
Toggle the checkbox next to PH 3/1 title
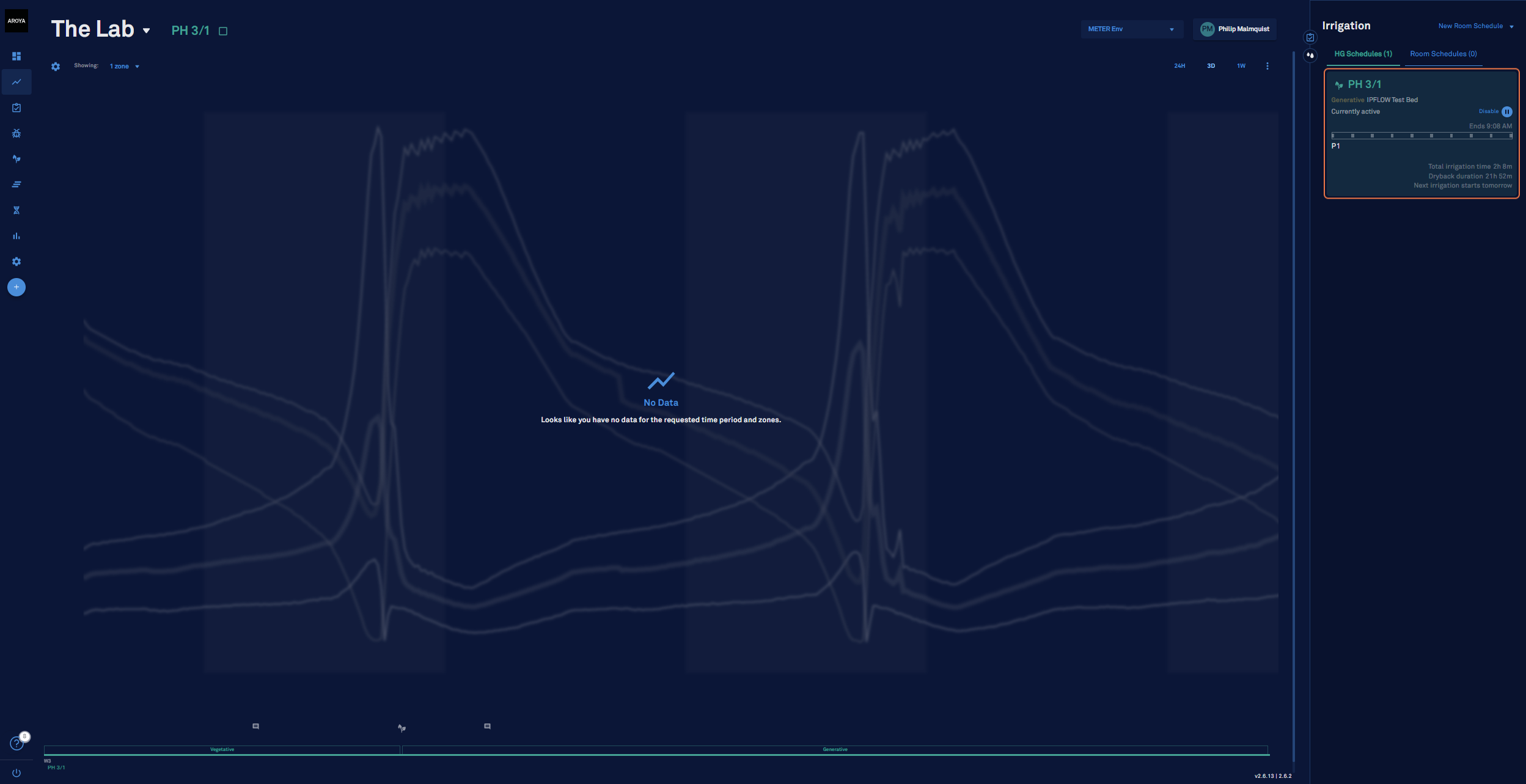[x=223, y=31]
